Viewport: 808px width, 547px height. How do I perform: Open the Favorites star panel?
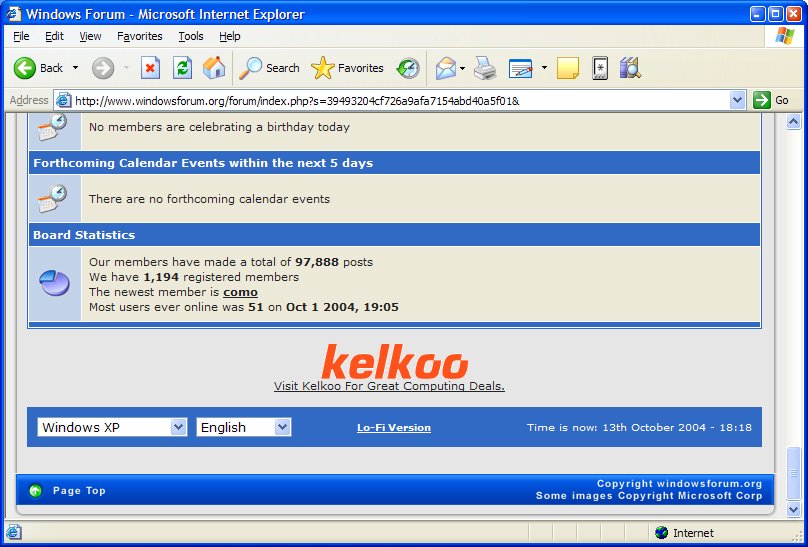pyautogui.click(x=347, y=68)
